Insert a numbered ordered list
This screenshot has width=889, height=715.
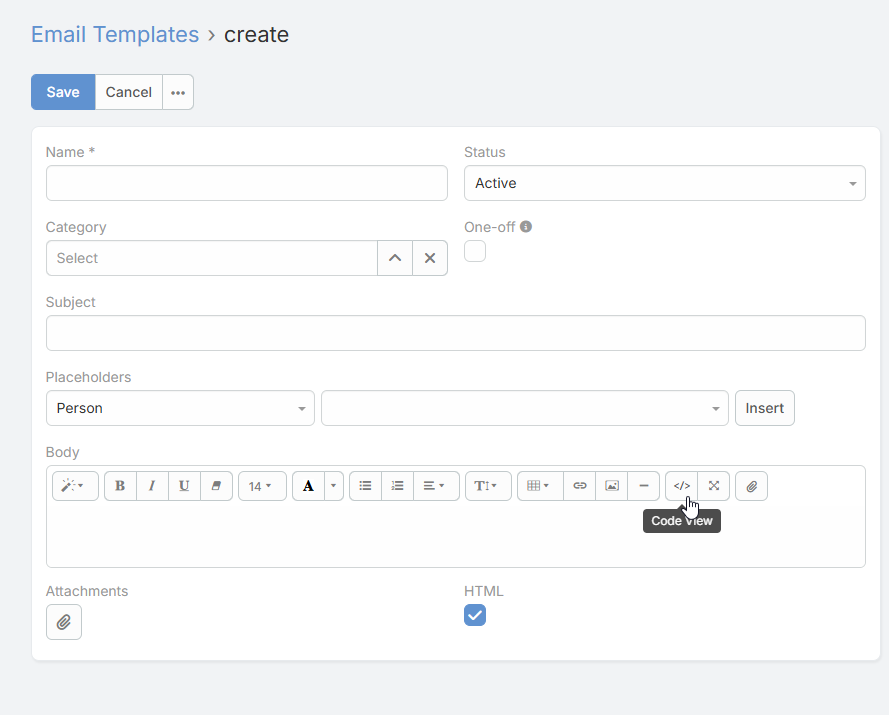(x=397, y=486)
